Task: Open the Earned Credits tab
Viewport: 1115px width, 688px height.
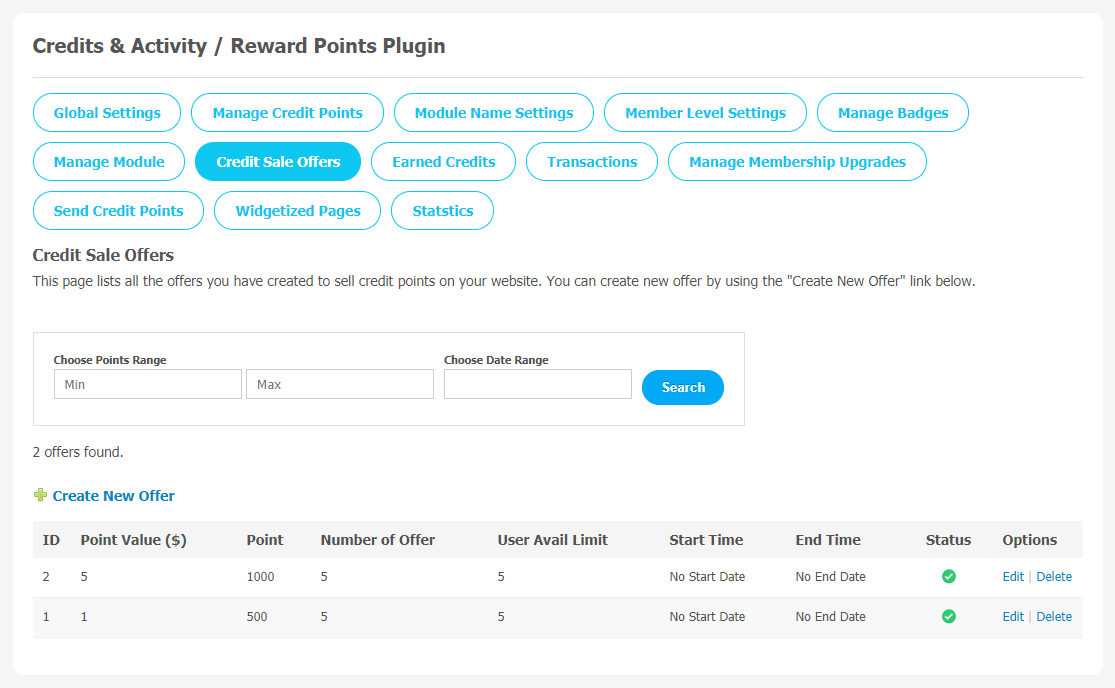Action: [x=444, y=161]
